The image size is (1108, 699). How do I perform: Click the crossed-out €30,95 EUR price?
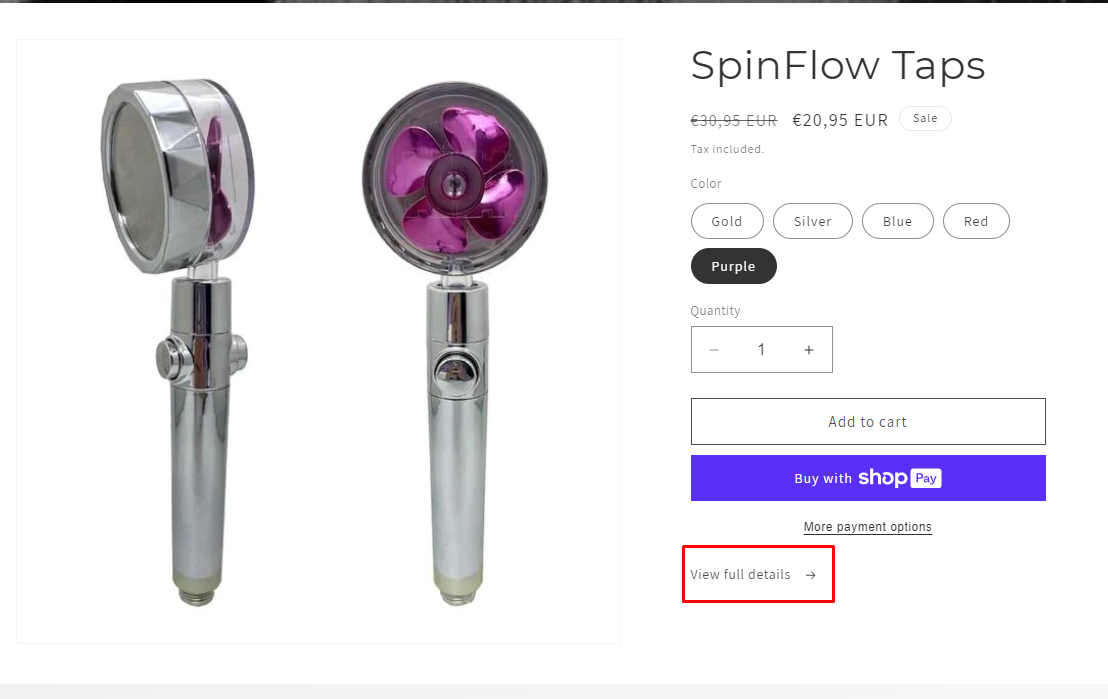pyautogui.click(x=733, y=120)
